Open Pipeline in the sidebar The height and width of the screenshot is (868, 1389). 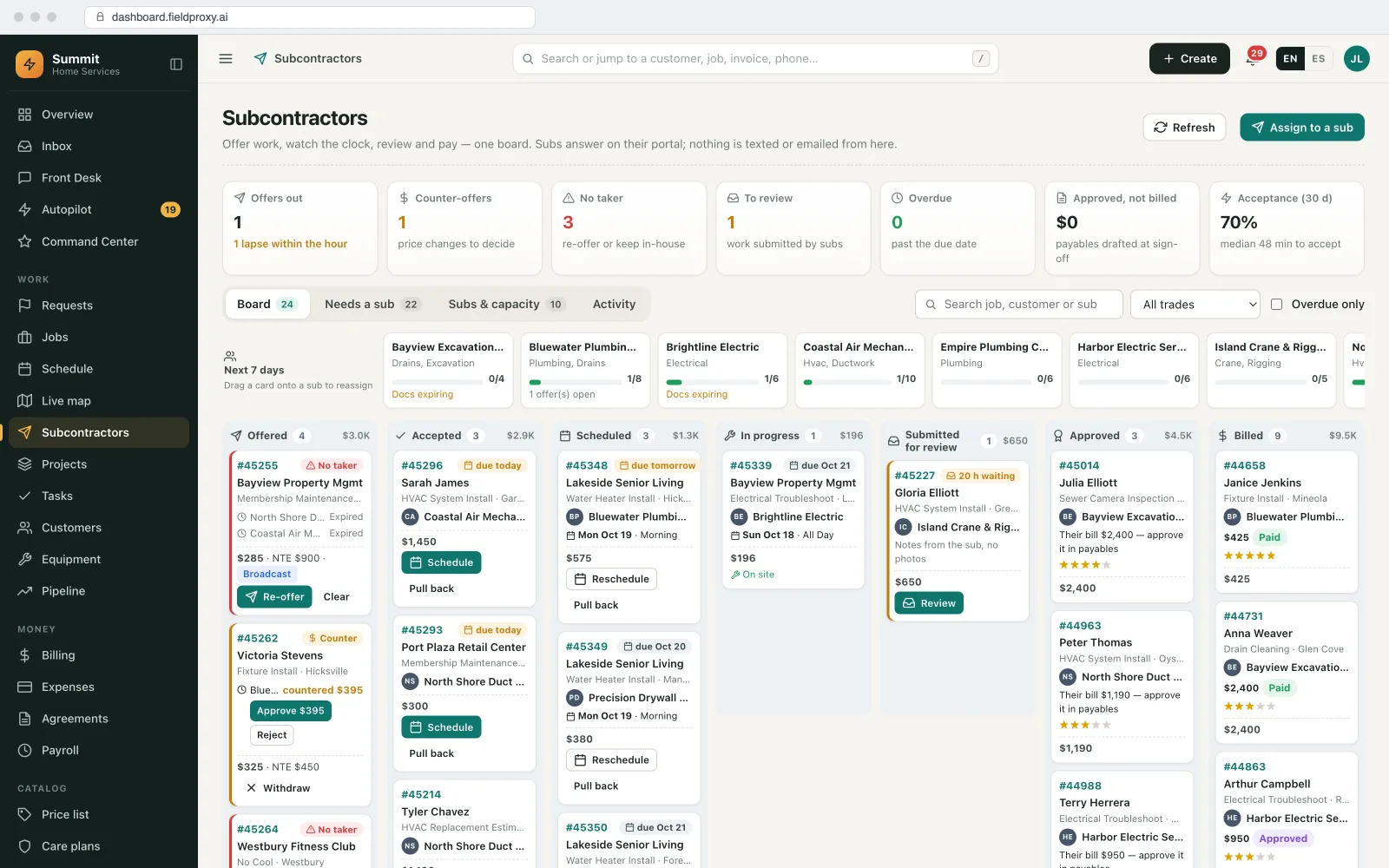click(x=99, y=591)
